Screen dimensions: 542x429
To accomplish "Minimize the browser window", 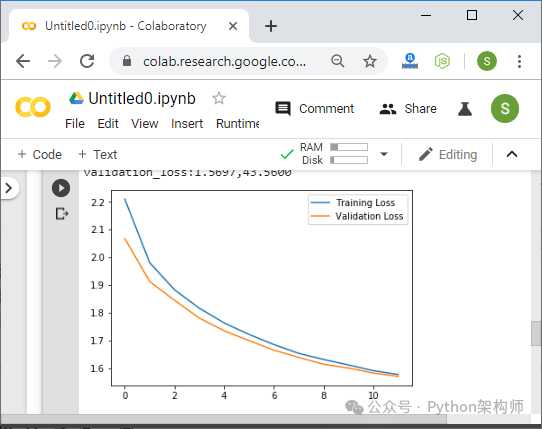I will (426, 15).
